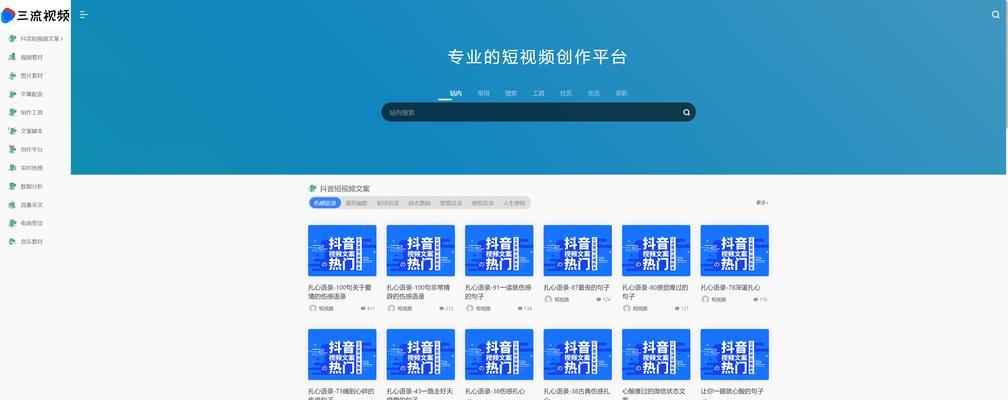The image size is (1008, 400).
Task: Toggle the sidebar with the hamburger icon
Action: [84, 15]
